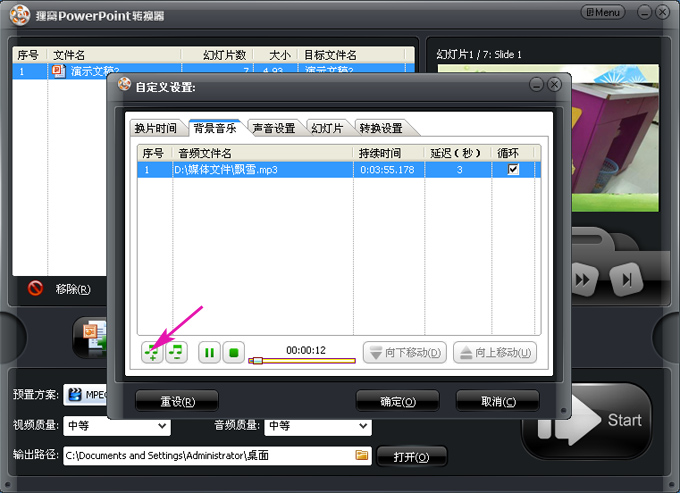This screenshot has width=680, height=493.
Task: Open the 声音设置 tab
Action: [x=274, y=128]
